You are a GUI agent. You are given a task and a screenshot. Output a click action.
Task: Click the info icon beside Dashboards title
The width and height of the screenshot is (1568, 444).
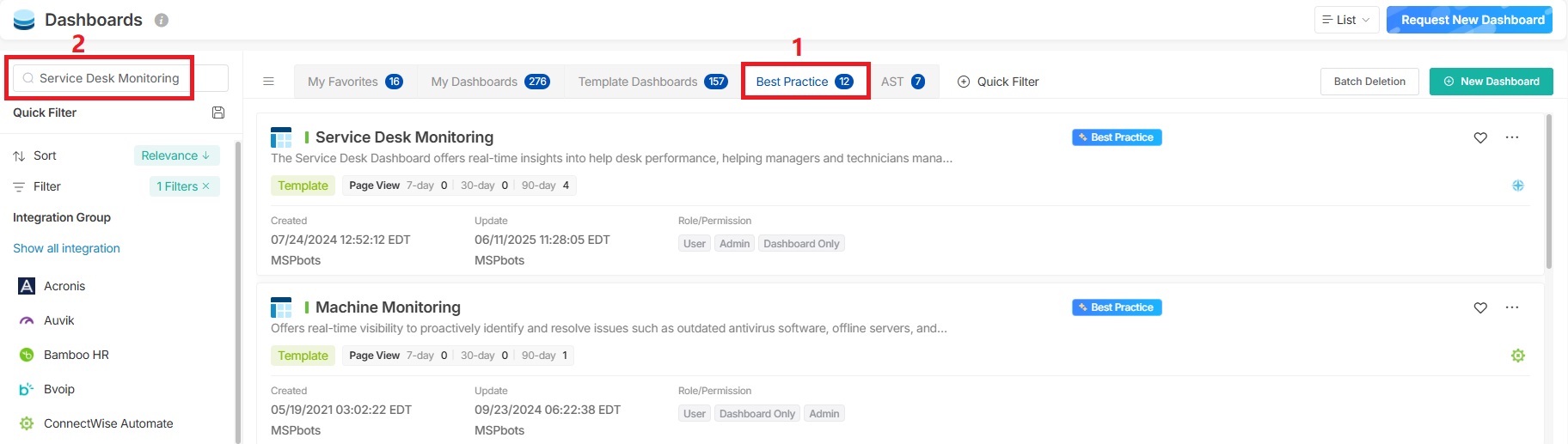click(x=162, y=21)
